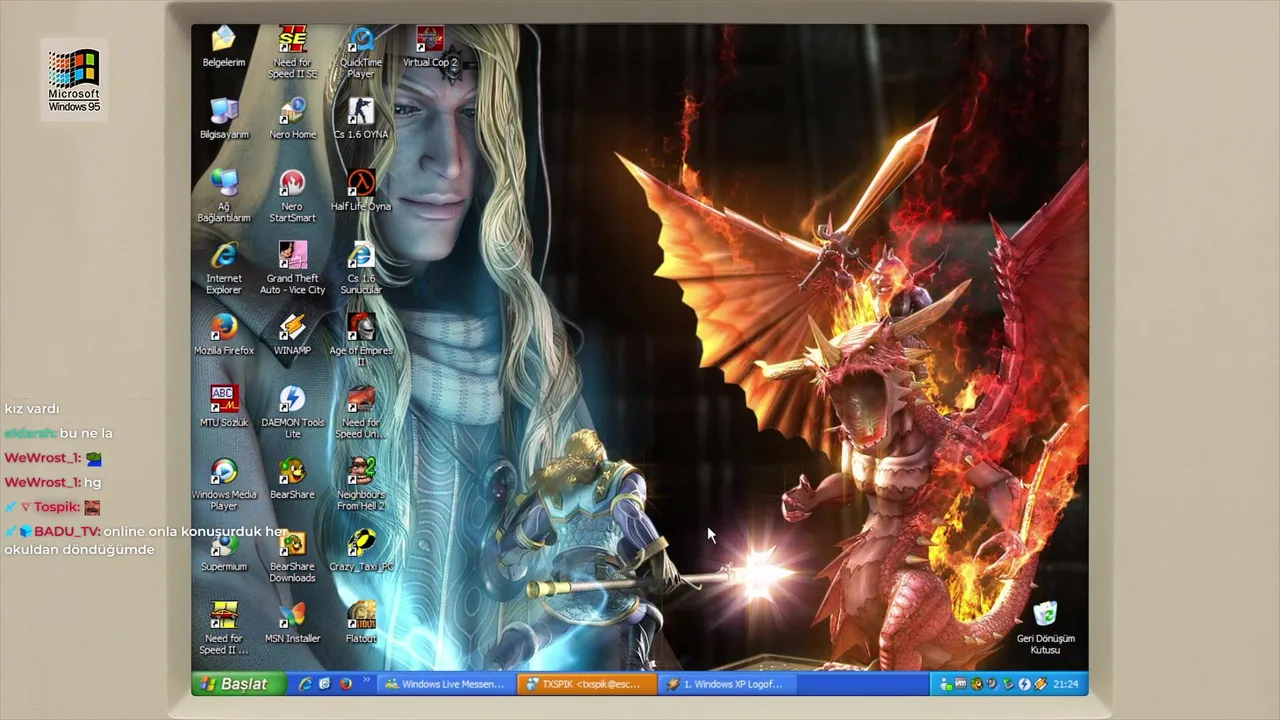The image size is (1280, 720).
Task: Launch the Internet Explorer desktop icon
Action: click(x=224, y=269)
